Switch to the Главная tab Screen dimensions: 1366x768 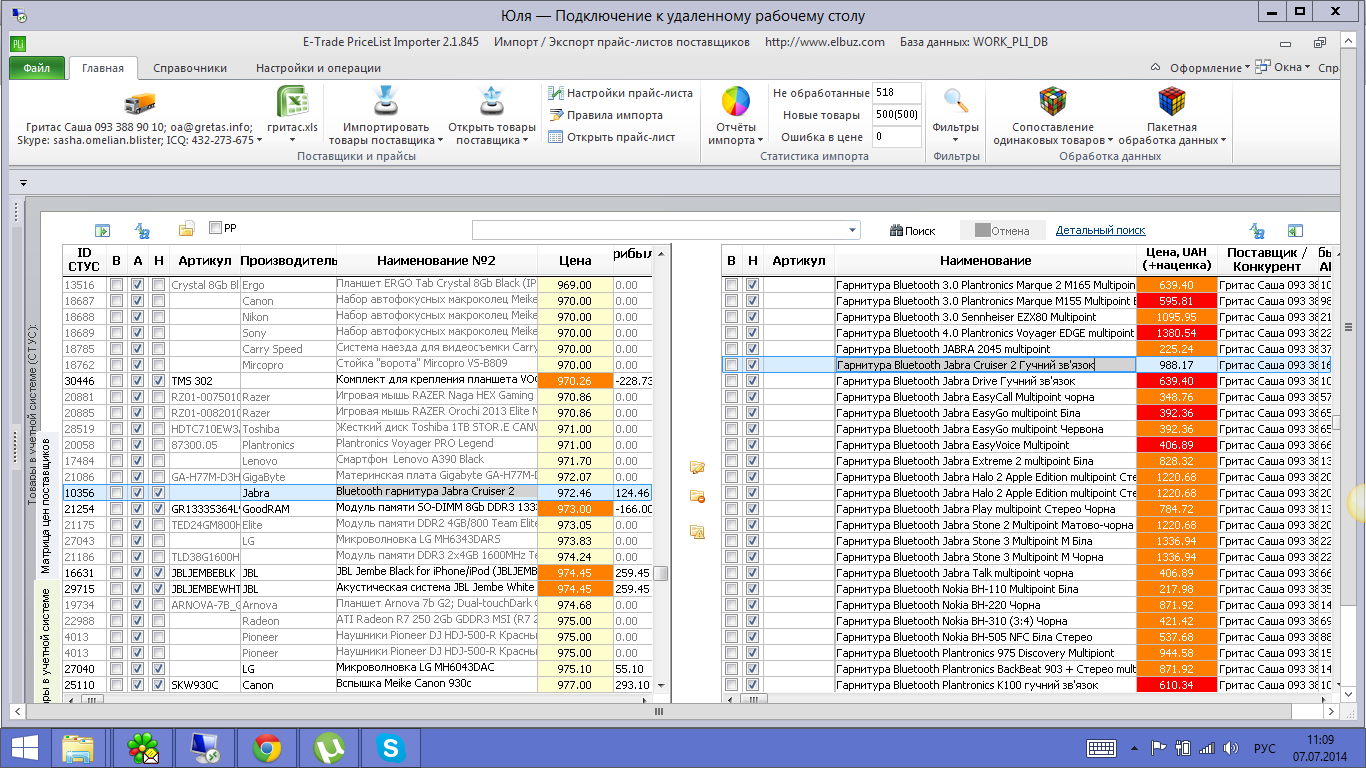103,68
